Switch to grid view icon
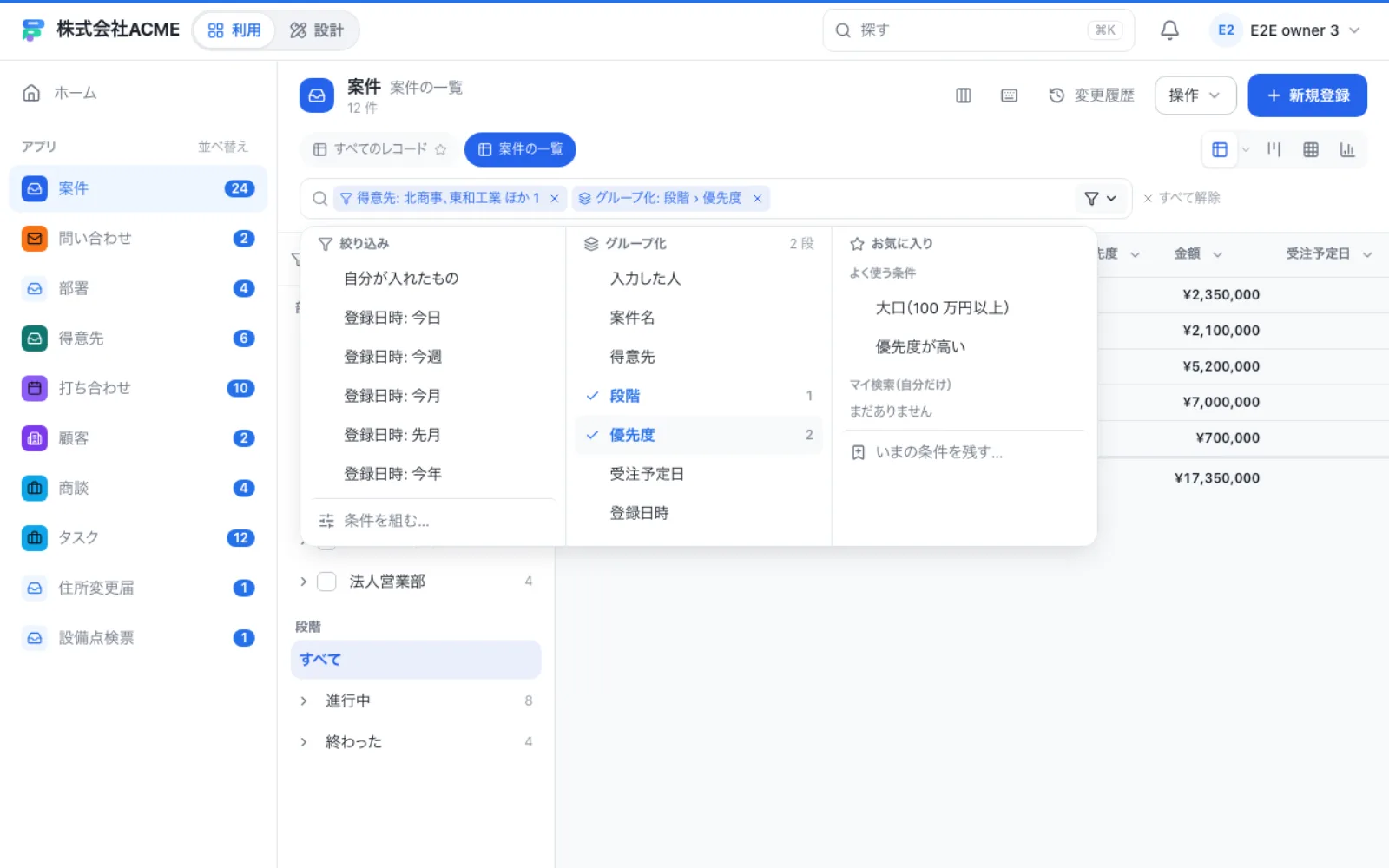Screen dimensions: 1389x868 coord(1311,149)
